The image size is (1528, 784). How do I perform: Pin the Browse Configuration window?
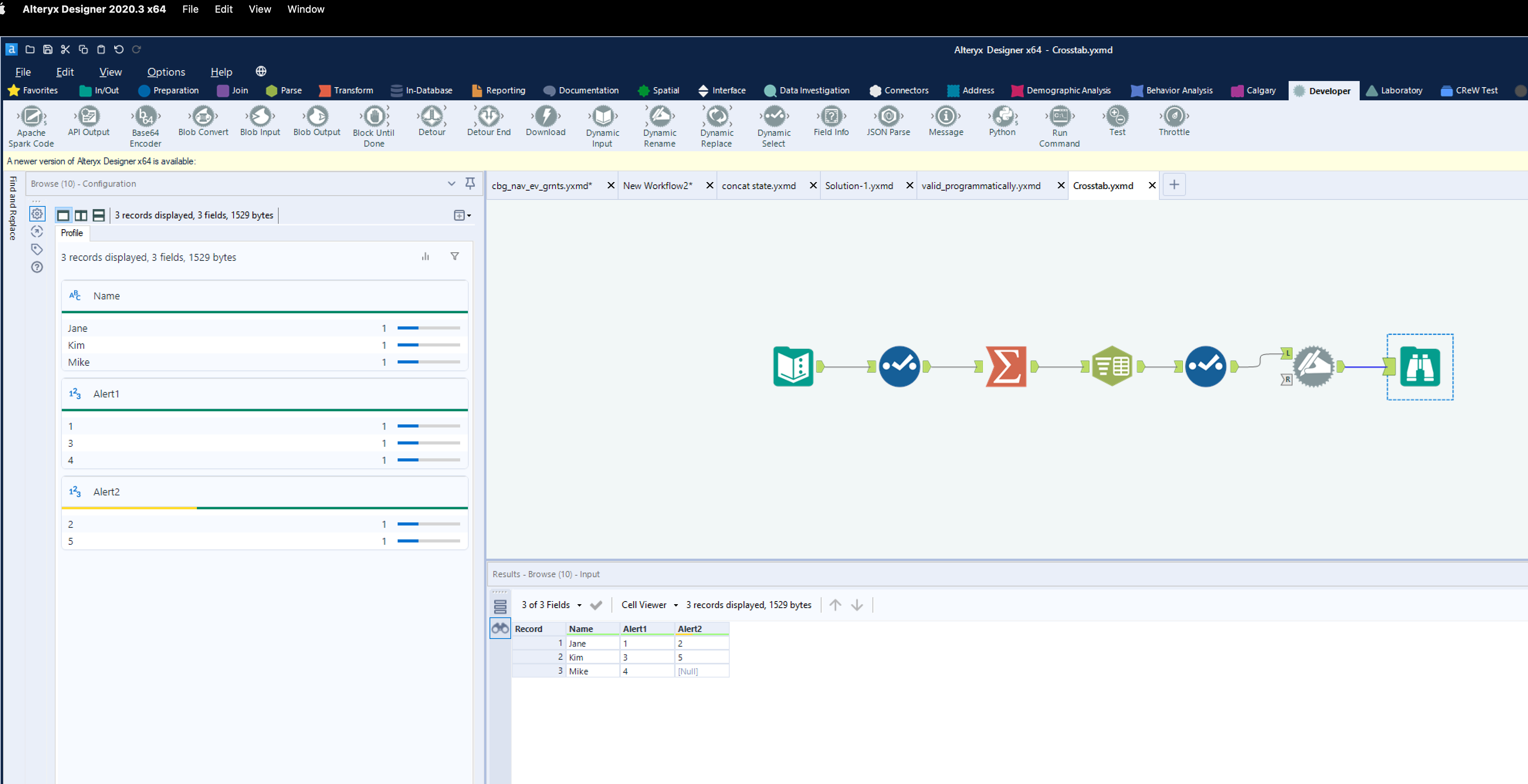click(470, 184)
